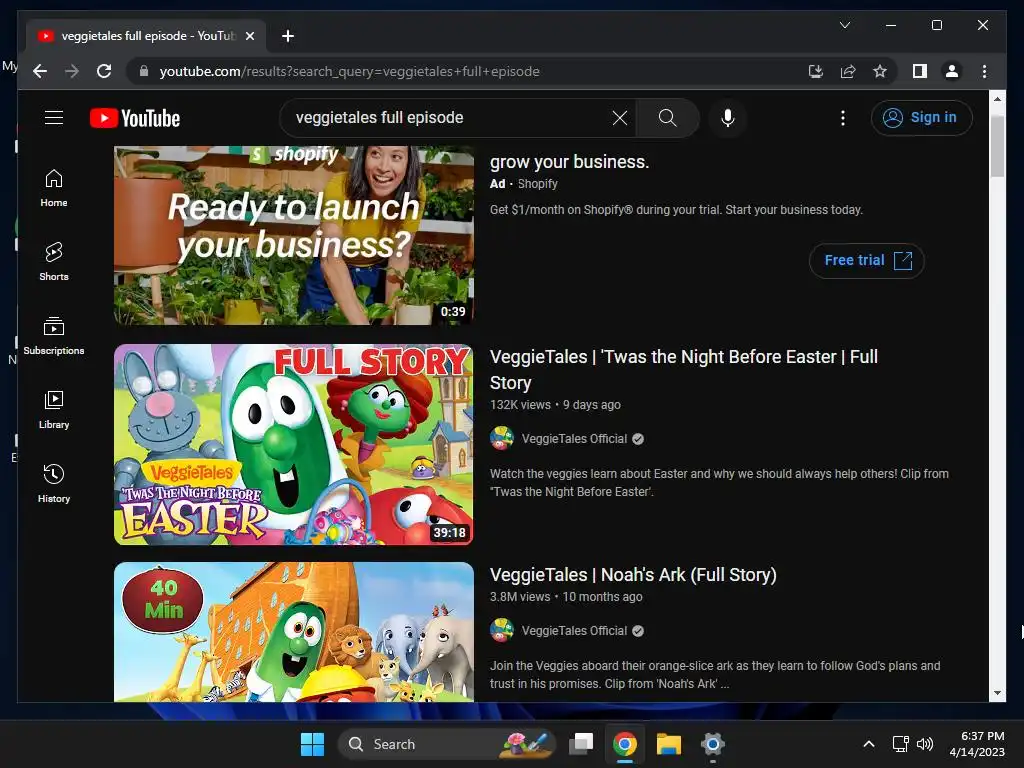Click the scrollbar up arrow

coord(997,99)
